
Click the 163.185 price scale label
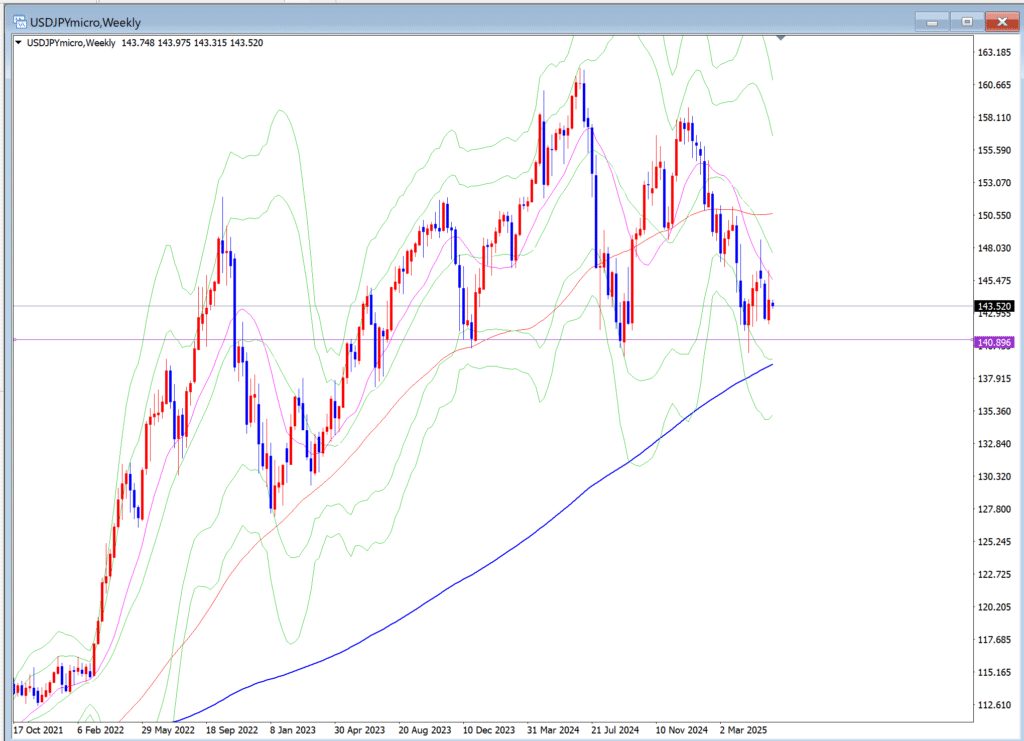pyautogui.click(x=994, y=52)
